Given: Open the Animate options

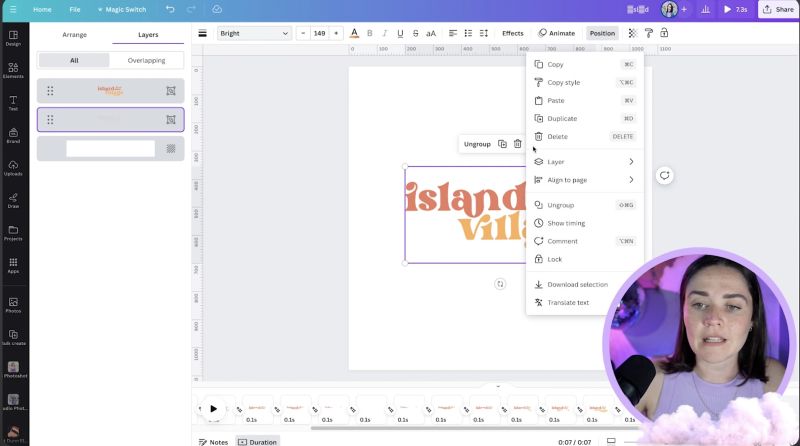Looking at the screenshot, I should (557, 33).
